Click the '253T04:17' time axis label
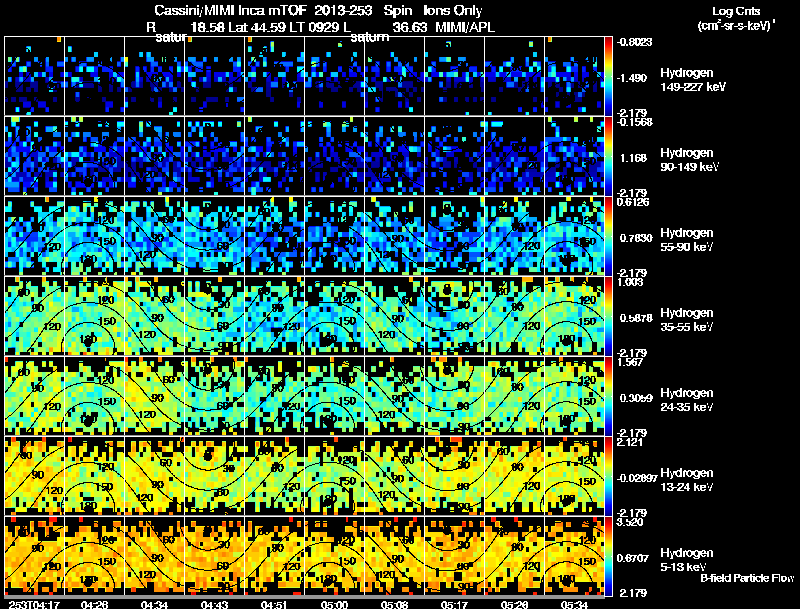The height and width of the screenshot is (609, 800). (x=34, y=604)
